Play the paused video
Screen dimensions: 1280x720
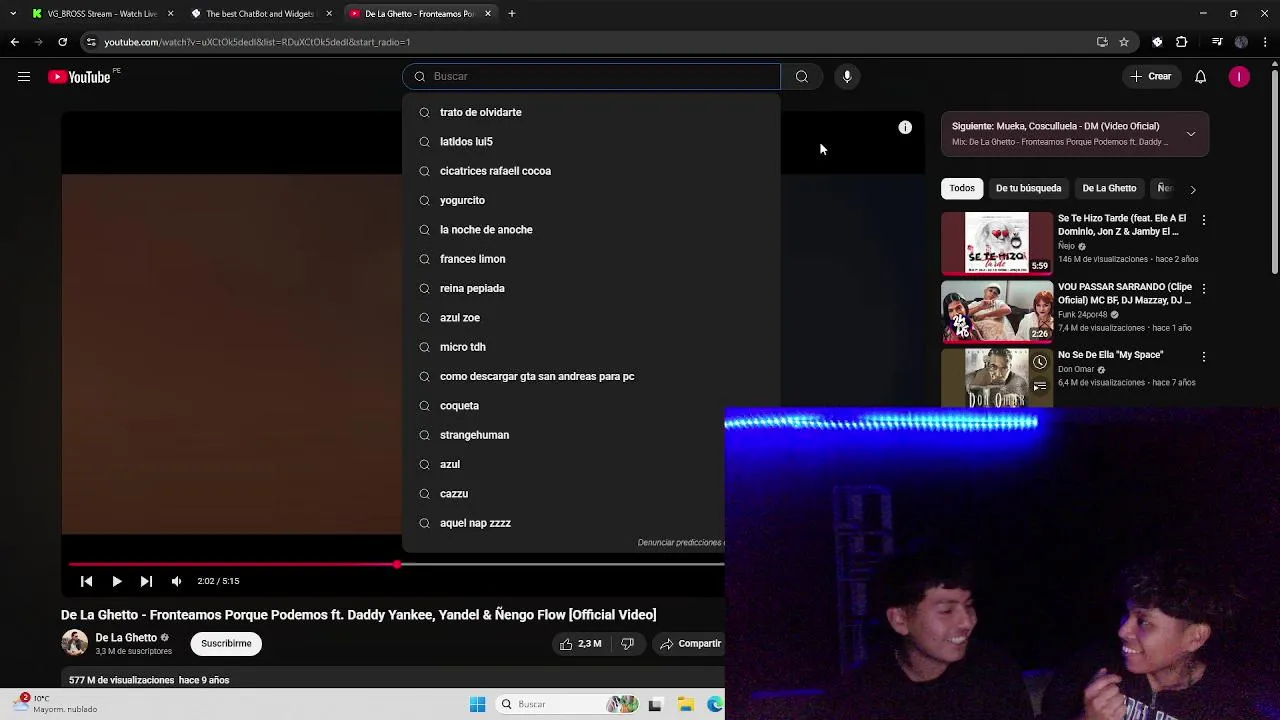click(x=116, y=581)
